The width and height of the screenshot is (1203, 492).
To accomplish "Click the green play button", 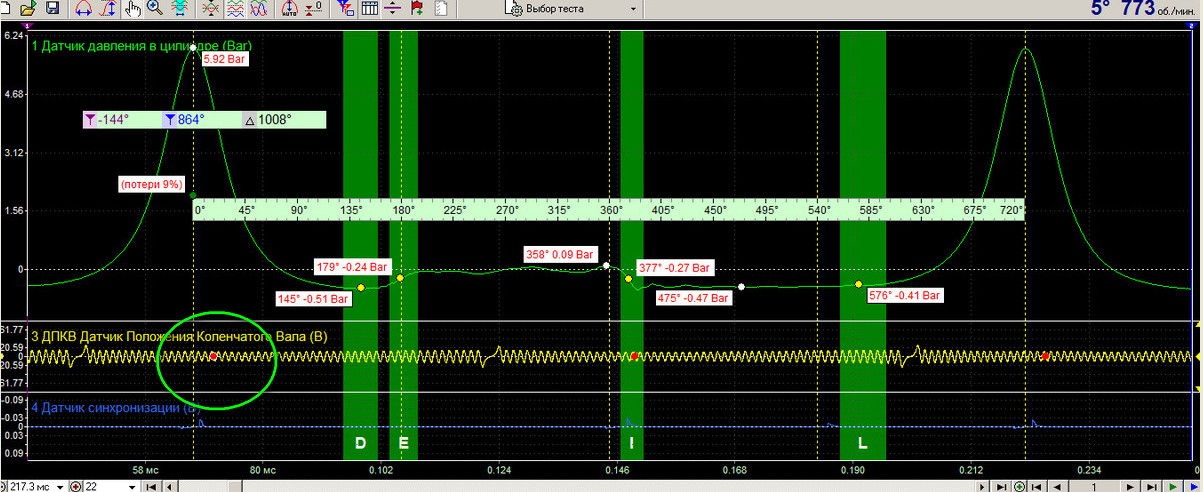I will 1172,485.
